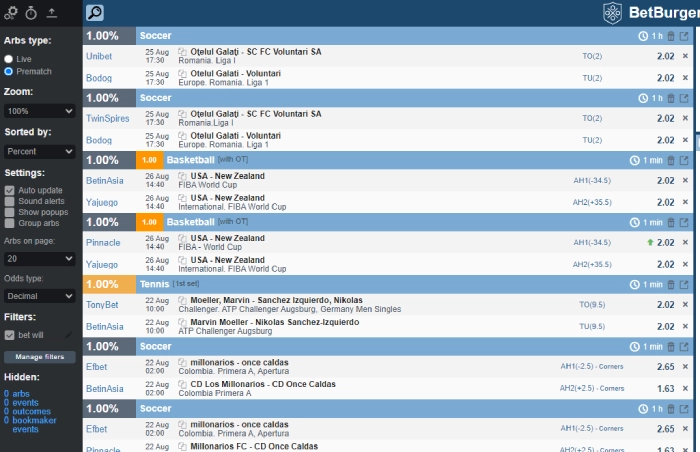Open the Odds type Decimal dropdown
Screen dimensions: 700x452
[39, 296]
